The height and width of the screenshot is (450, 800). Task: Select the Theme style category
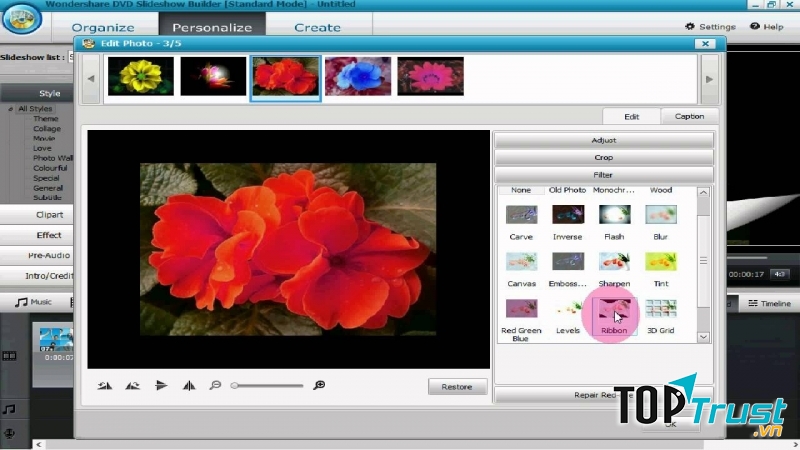point(46,118)
